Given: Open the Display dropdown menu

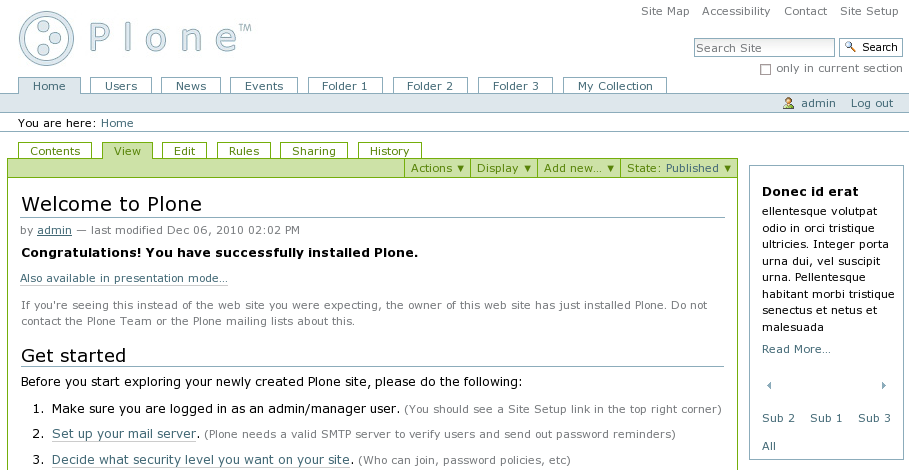Looking at the screenshot, I should point(503,168).
